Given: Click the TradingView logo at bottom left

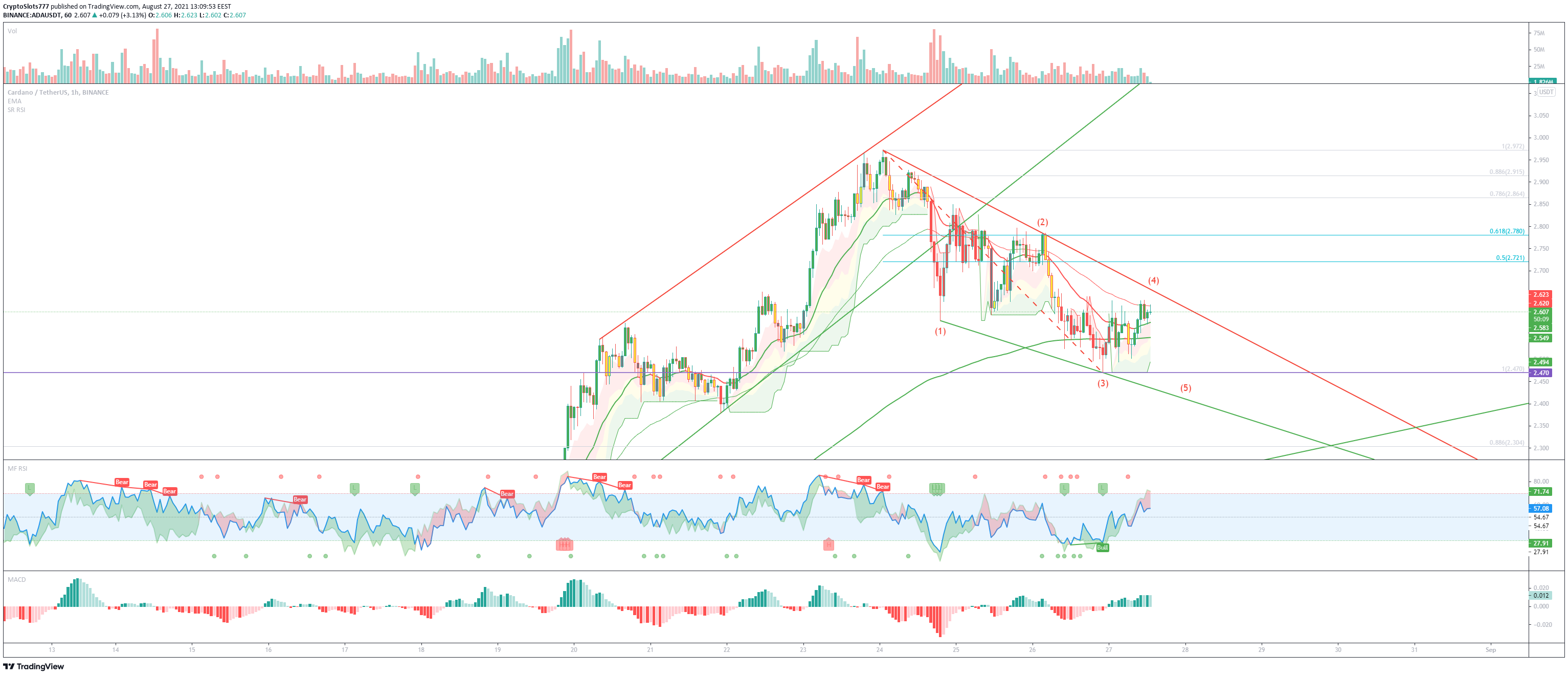Looking at the screenshot, I should coord(33,666).
